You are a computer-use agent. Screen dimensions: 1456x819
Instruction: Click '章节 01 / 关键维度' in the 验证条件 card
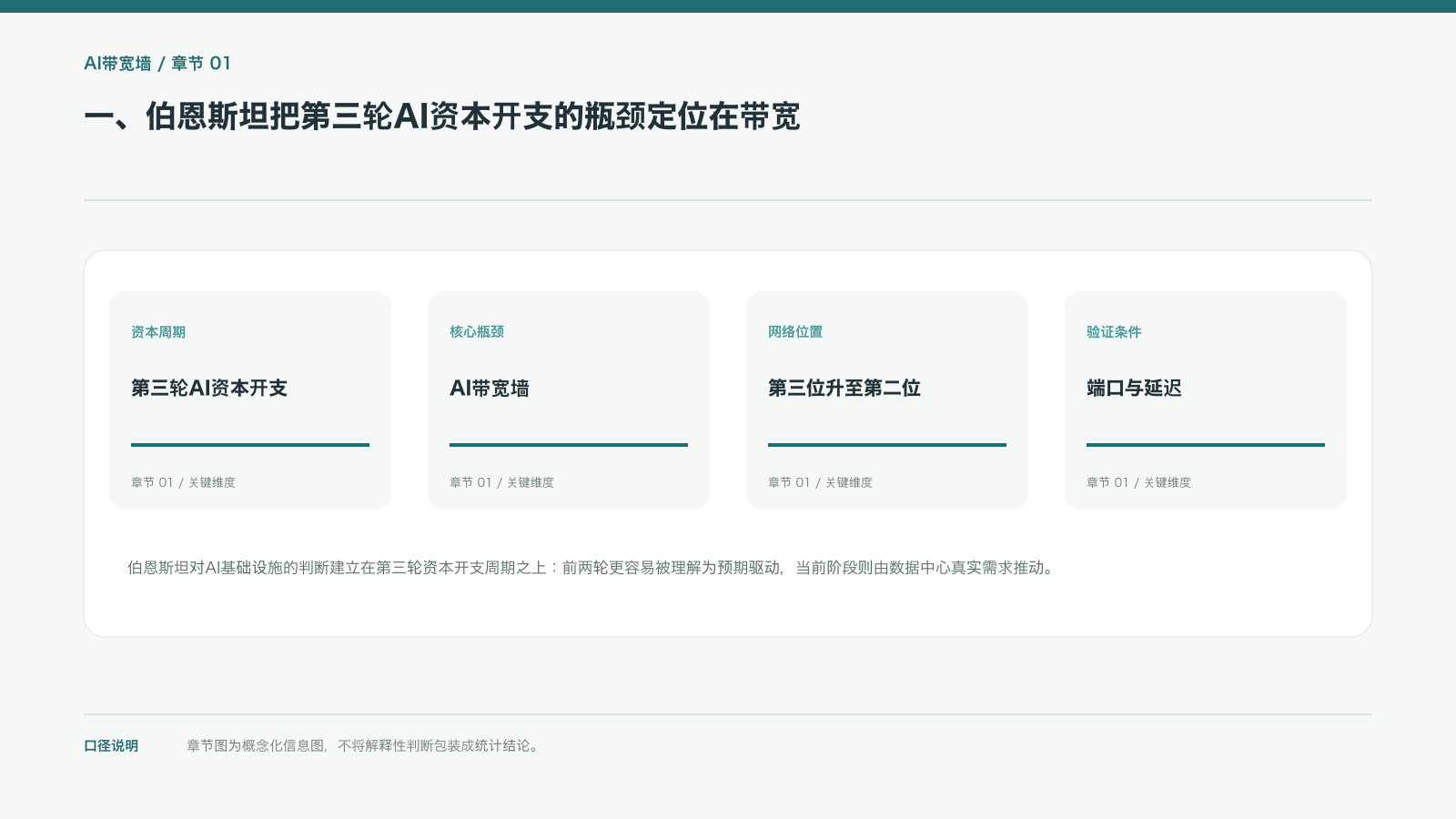1138,482
